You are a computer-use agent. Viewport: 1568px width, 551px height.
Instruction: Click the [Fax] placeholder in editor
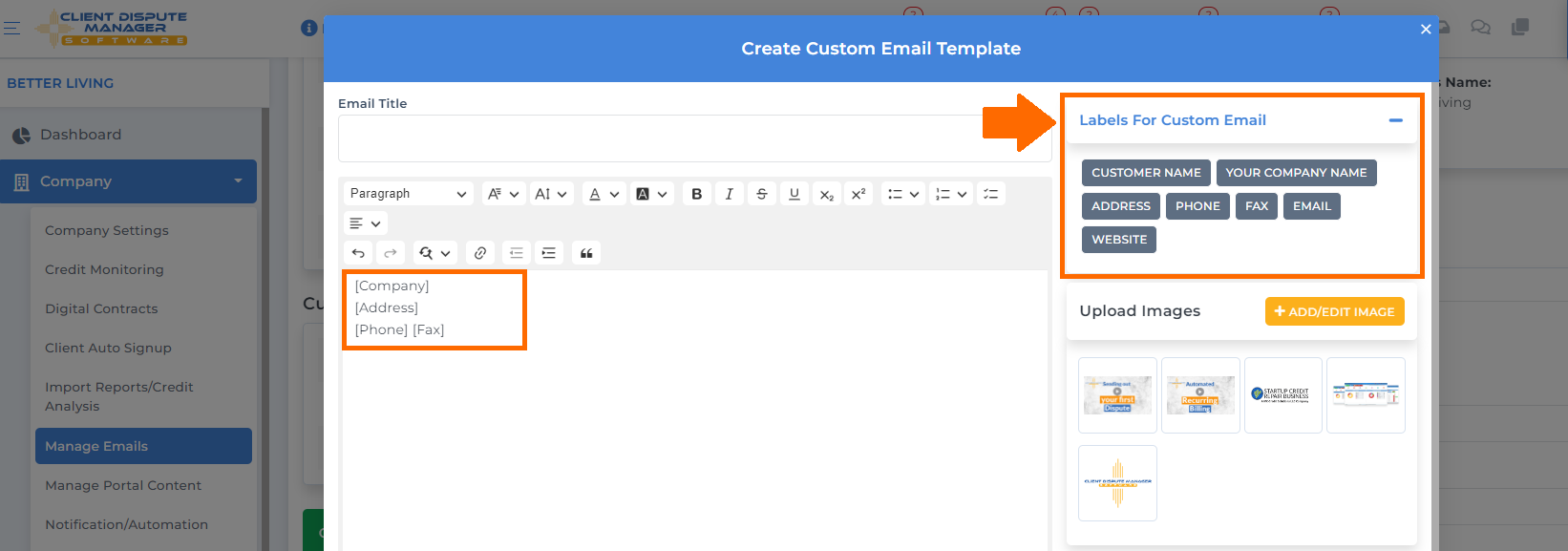tap(429, 329)
